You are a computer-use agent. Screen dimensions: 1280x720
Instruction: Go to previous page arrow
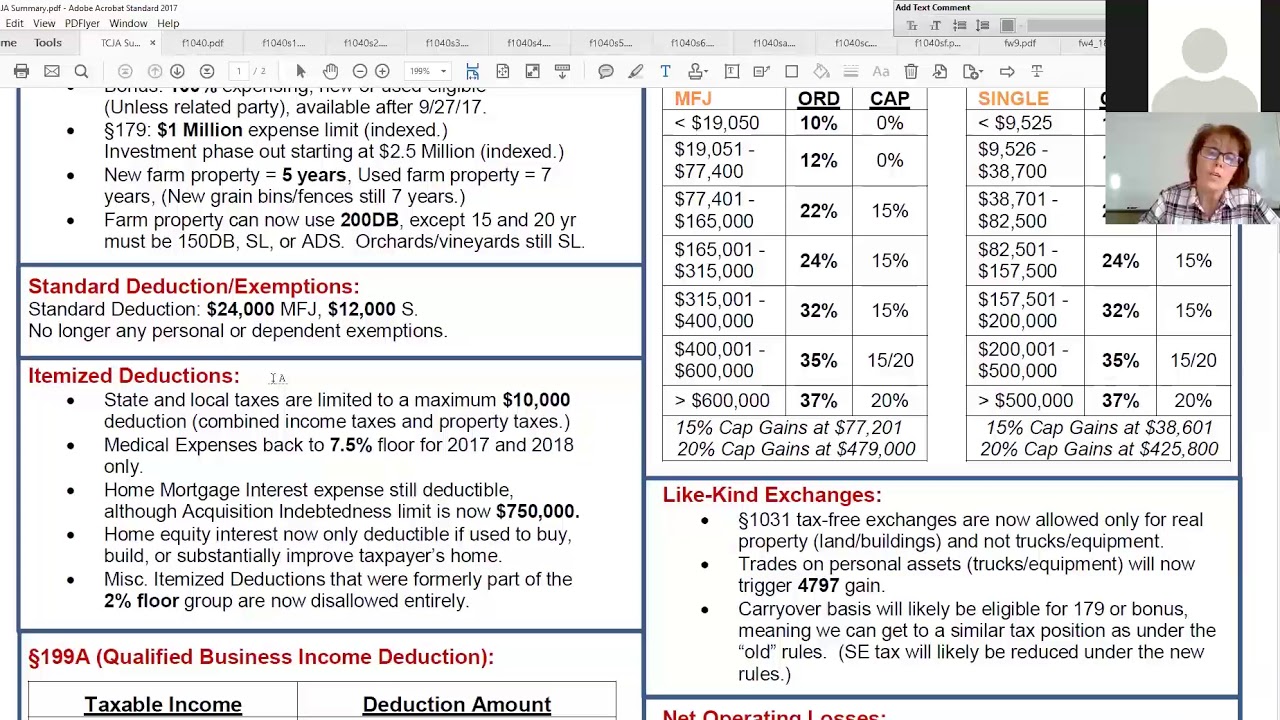(155, 71)
